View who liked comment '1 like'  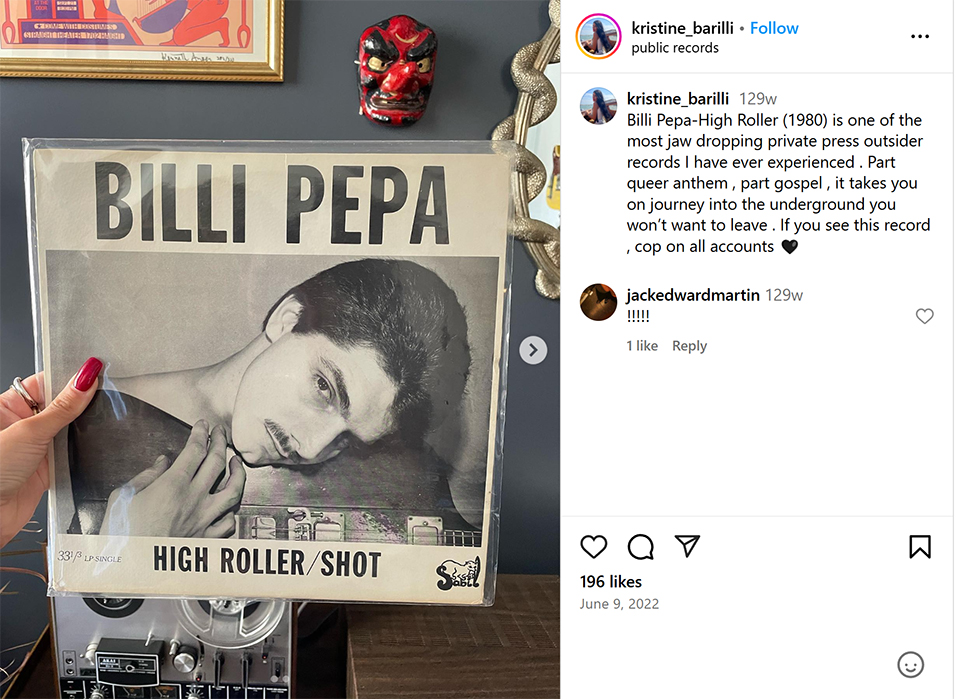pos(642,346)
